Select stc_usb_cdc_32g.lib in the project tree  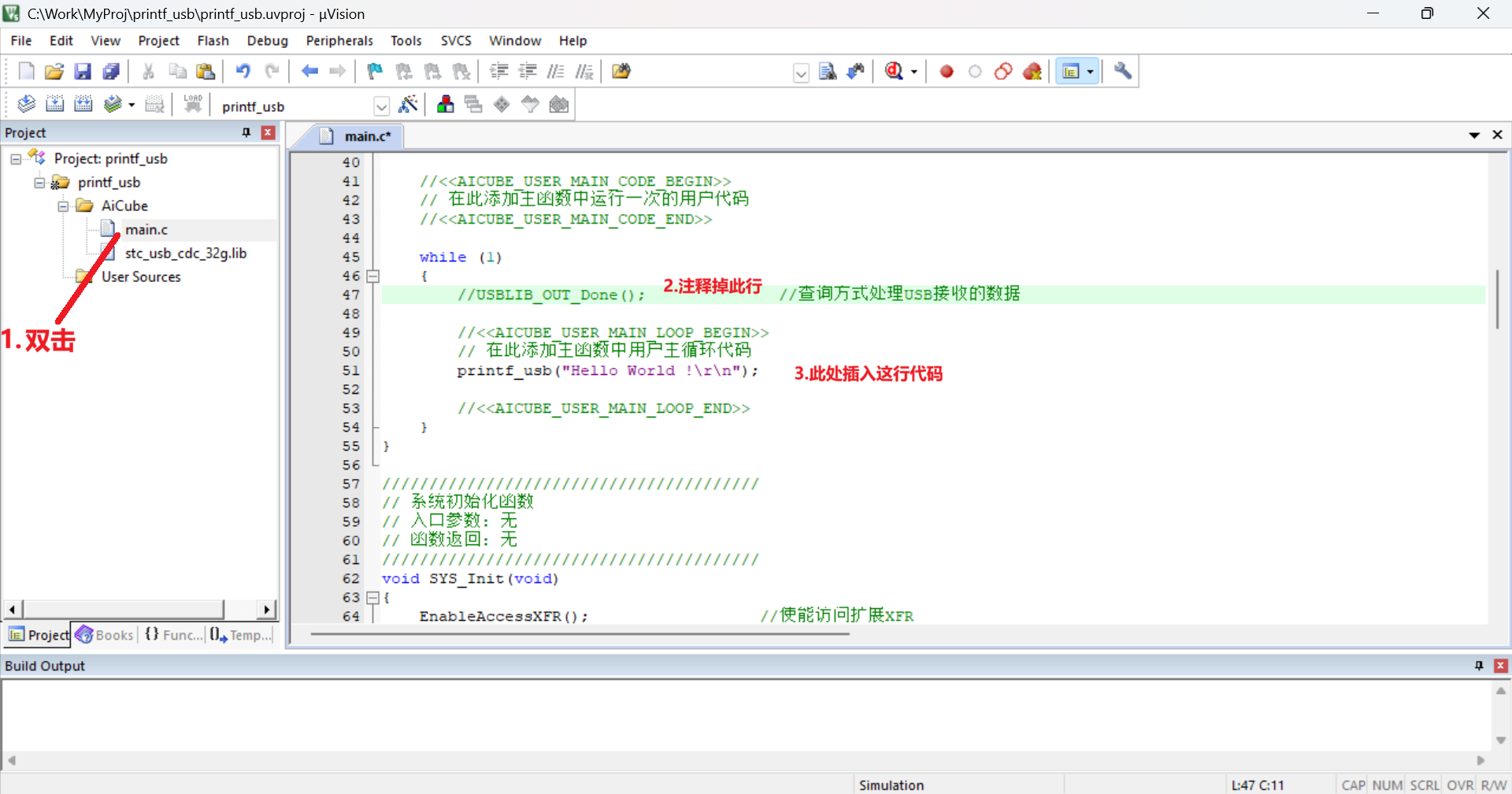pyautogui.click(x=186, y=254)
